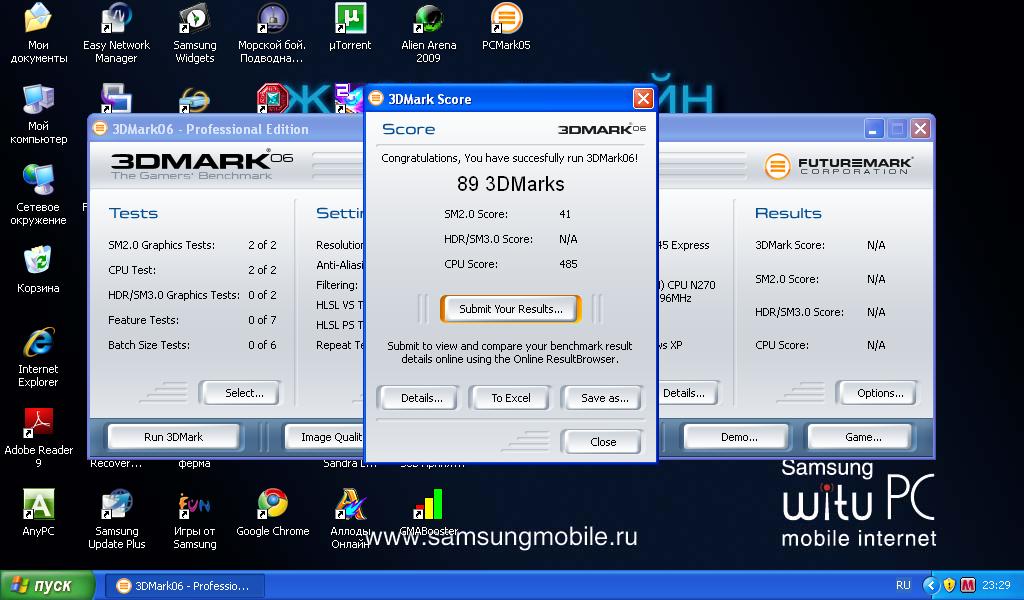The image size is (1024, 600).
Task: Click the Аллоды Онлайн game icon
Action: click(x=350, y=519)
